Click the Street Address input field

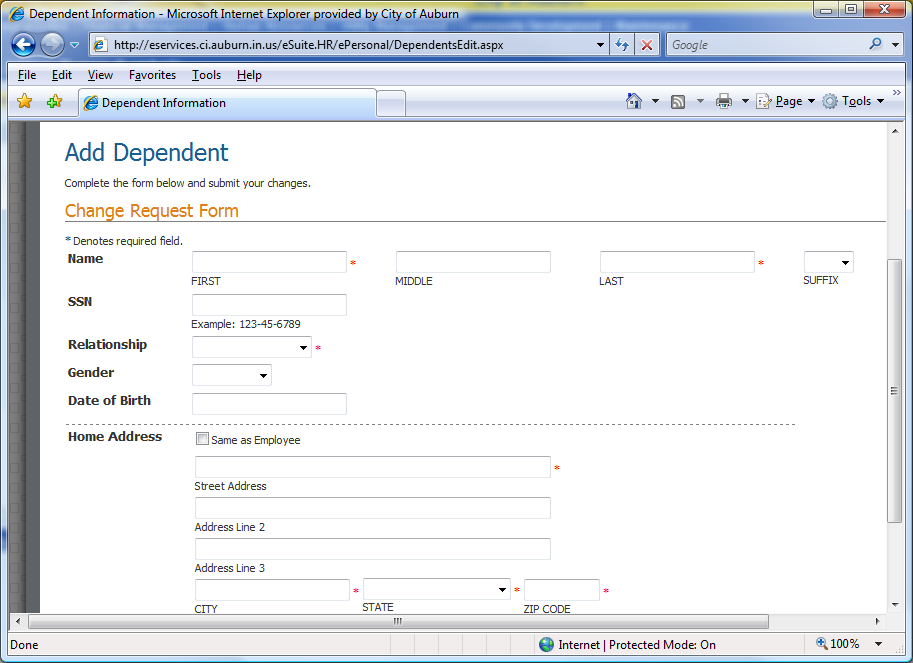[x=373, y=467]
